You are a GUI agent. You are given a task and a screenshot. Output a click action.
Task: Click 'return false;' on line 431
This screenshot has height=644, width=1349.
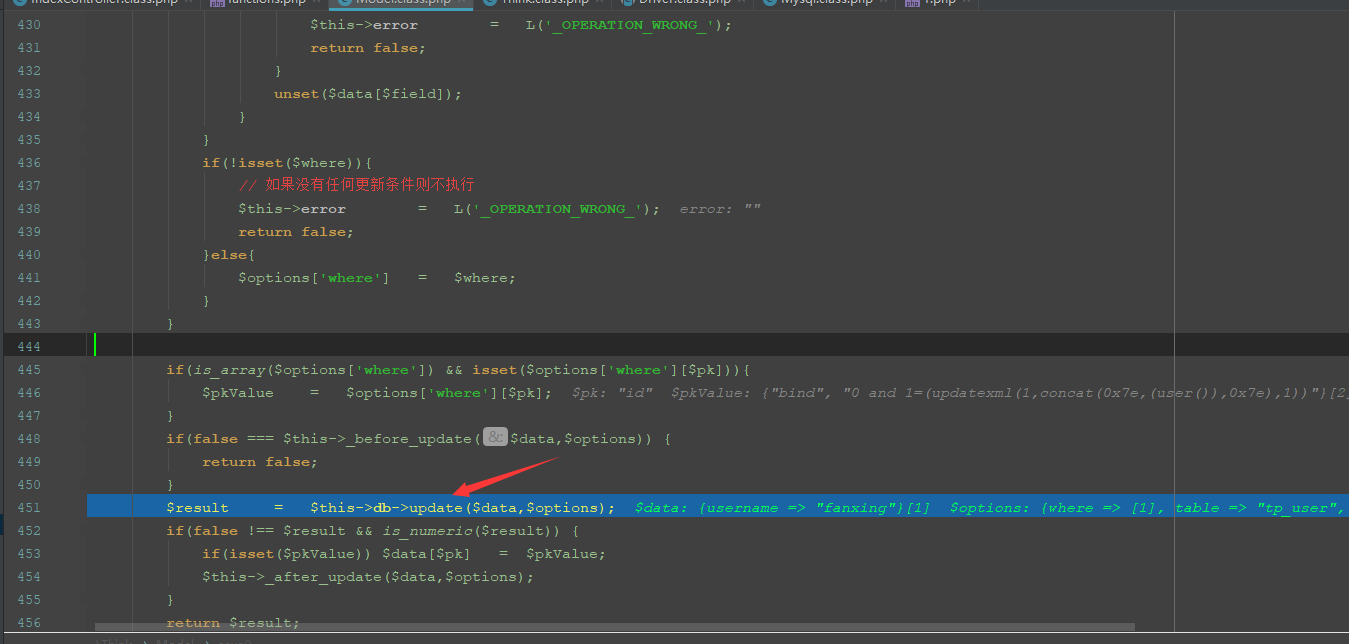(368, 48)
